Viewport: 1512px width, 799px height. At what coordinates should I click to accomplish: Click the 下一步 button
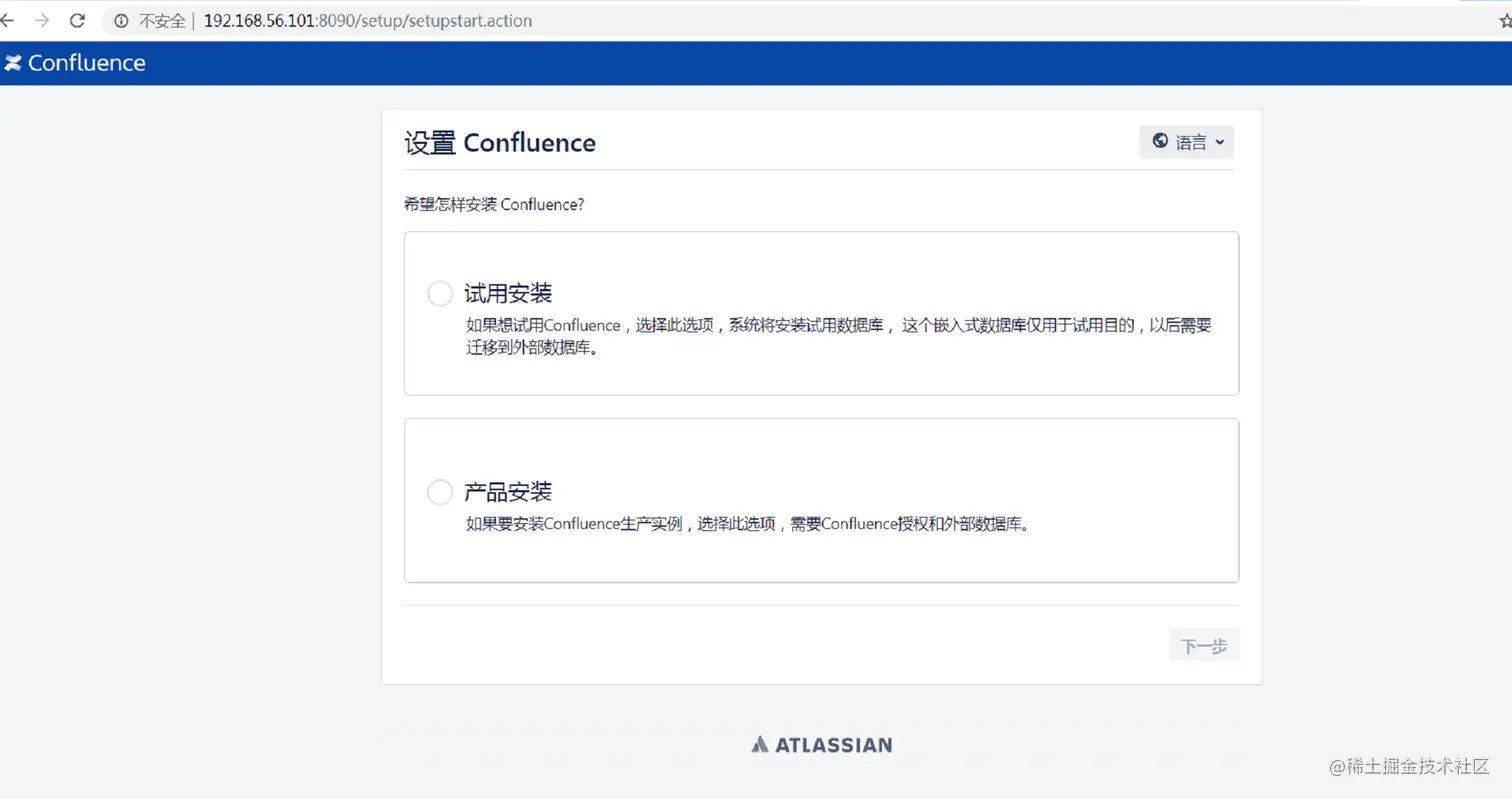click(1204, 646)
